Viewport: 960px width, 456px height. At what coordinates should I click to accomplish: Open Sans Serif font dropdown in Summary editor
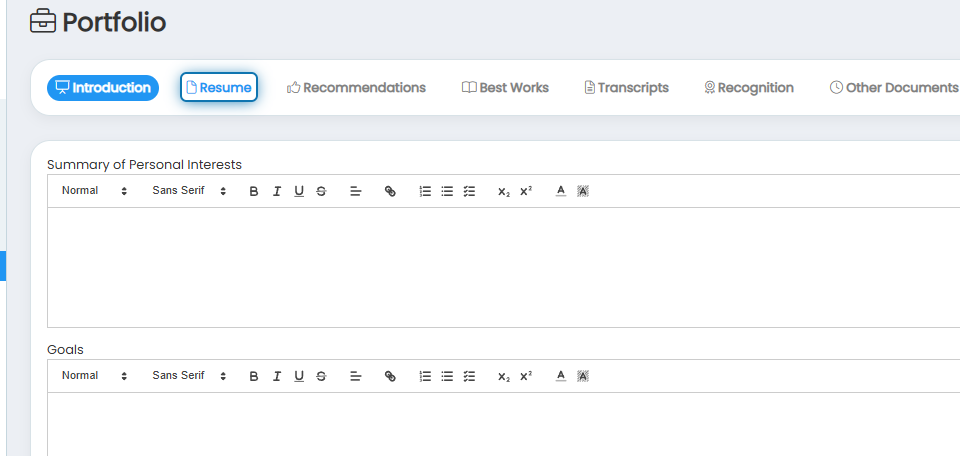(x=189, y=191)
